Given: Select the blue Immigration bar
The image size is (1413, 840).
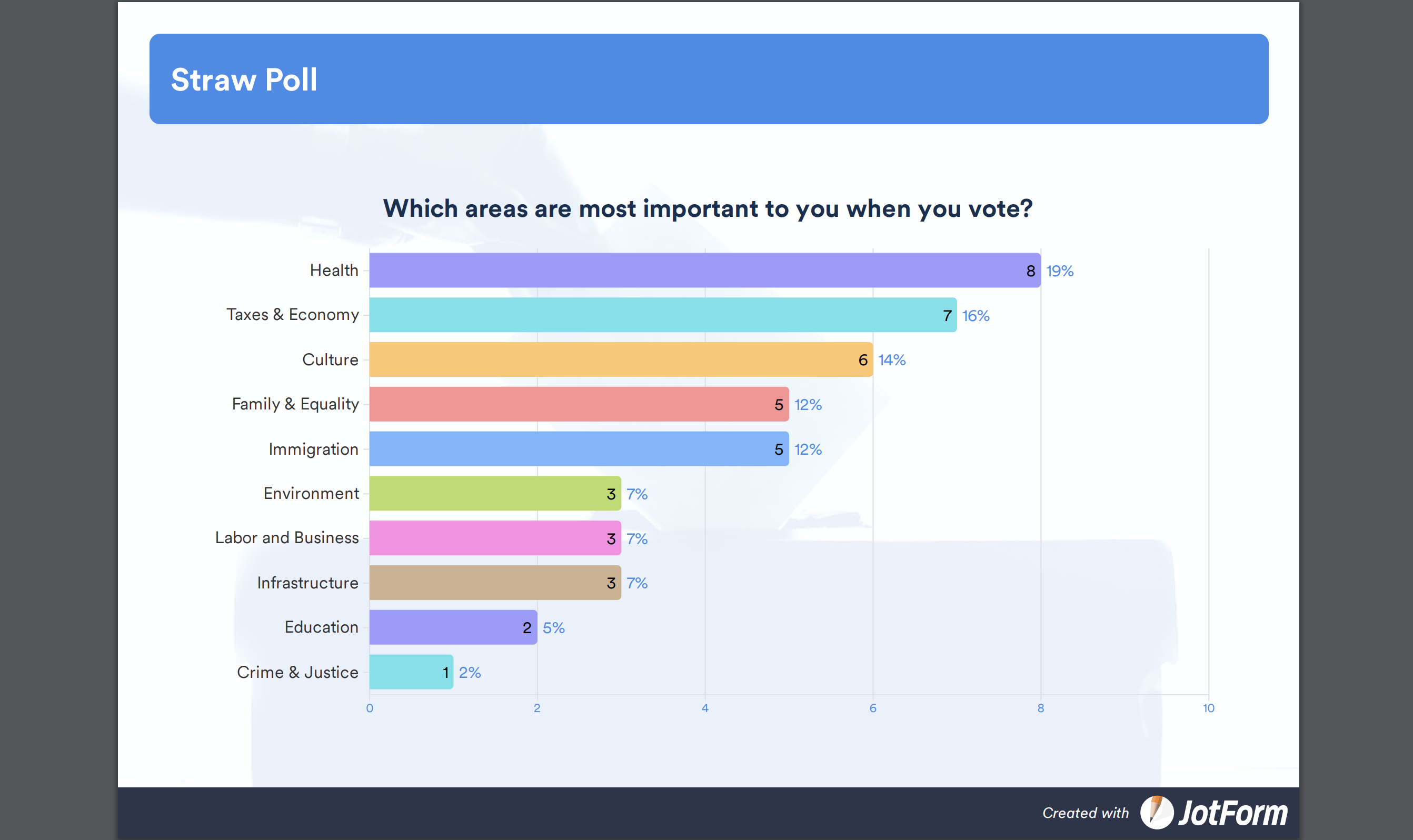Looking at the screenshot, I should [x=579, y=449].
